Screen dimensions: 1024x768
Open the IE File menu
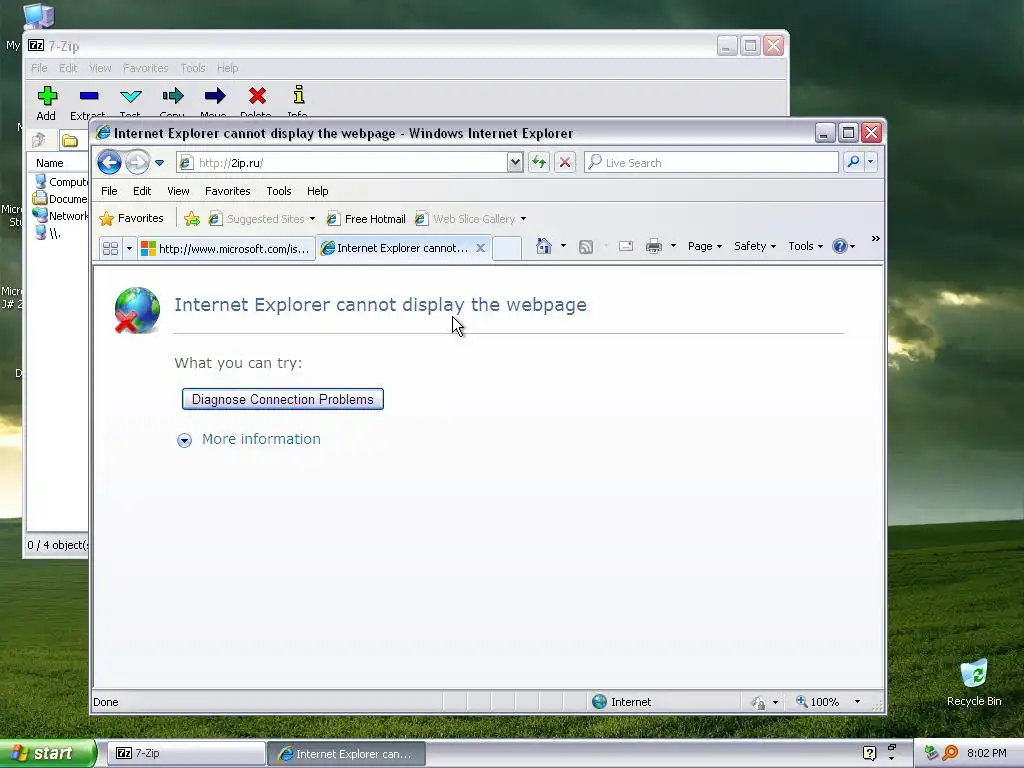click(109, 191)
